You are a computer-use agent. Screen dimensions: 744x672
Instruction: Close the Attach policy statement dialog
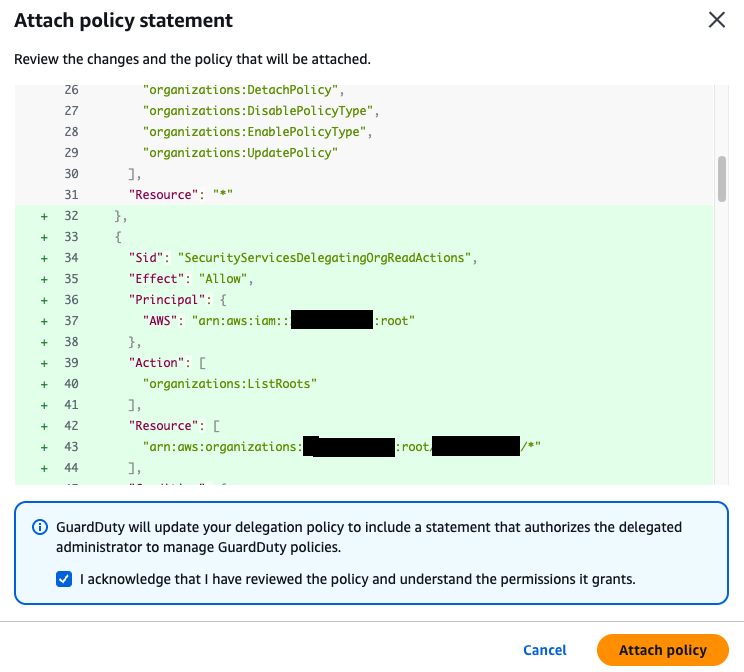(x=716, y=20)
